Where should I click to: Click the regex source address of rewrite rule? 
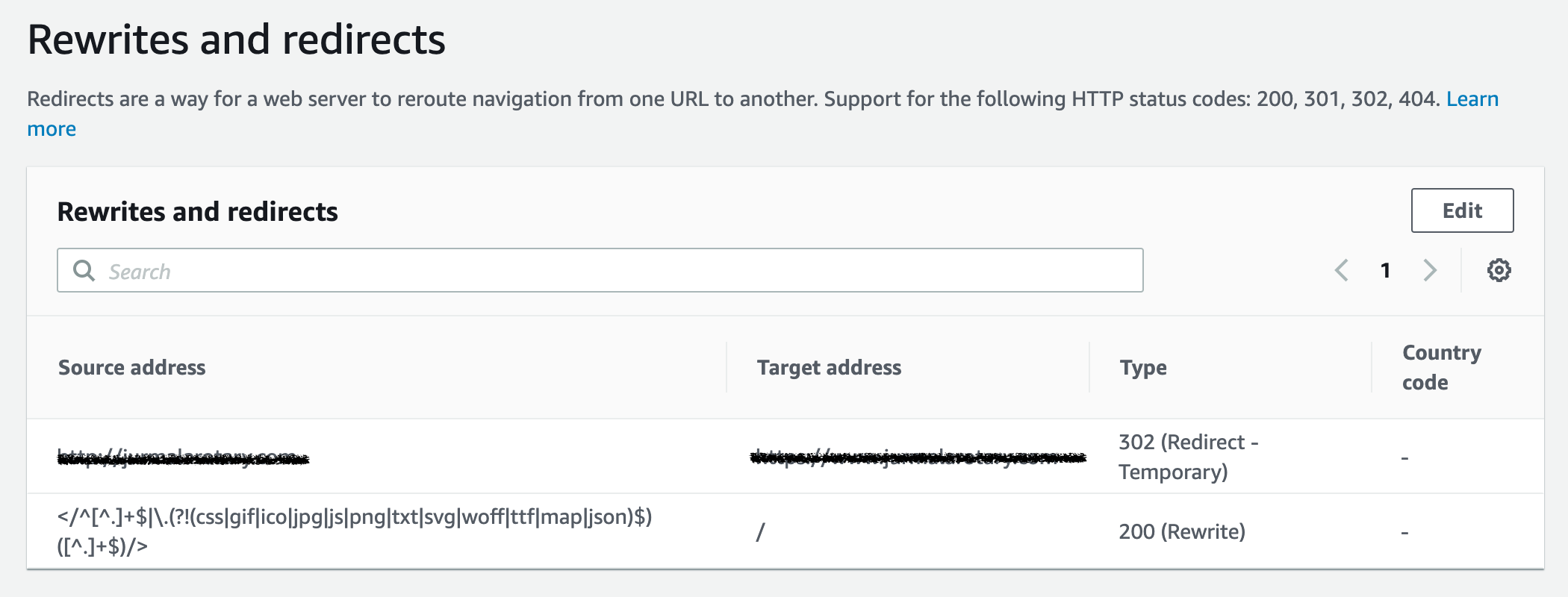[354, 531]
